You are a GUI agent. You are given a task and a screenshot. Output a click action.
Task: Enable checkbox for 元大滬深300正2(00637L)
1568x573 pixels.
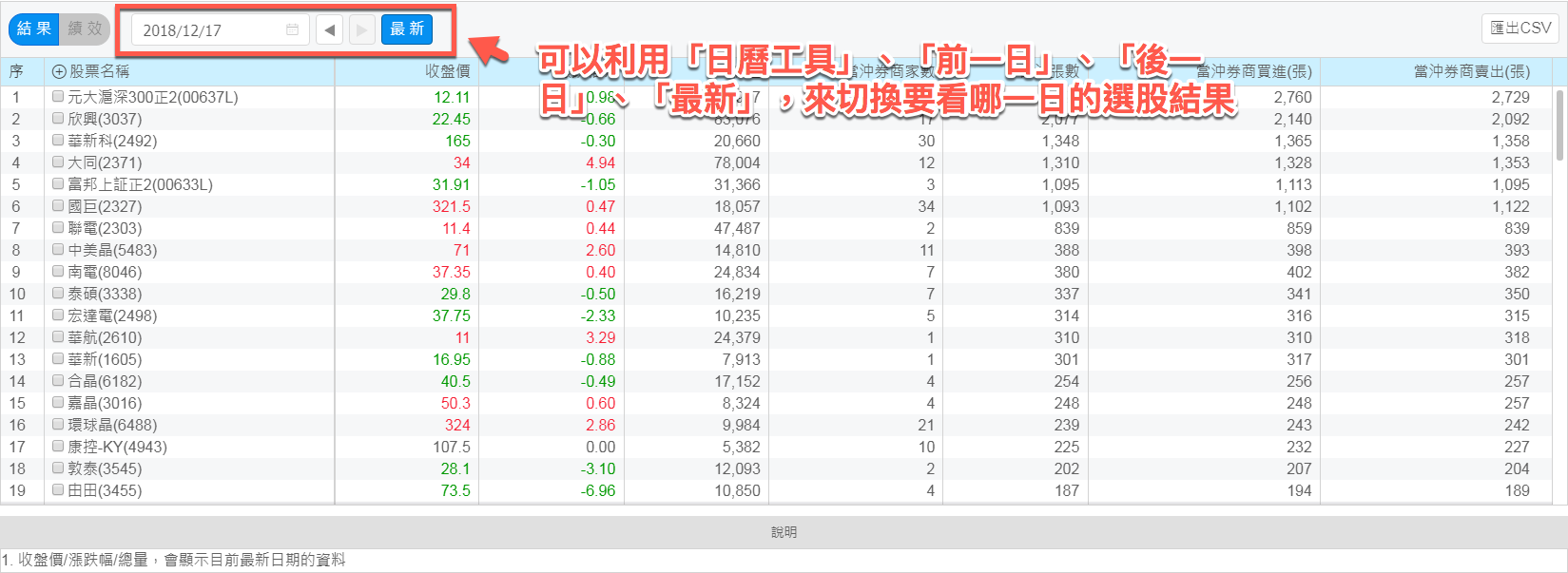coord(58,97)
